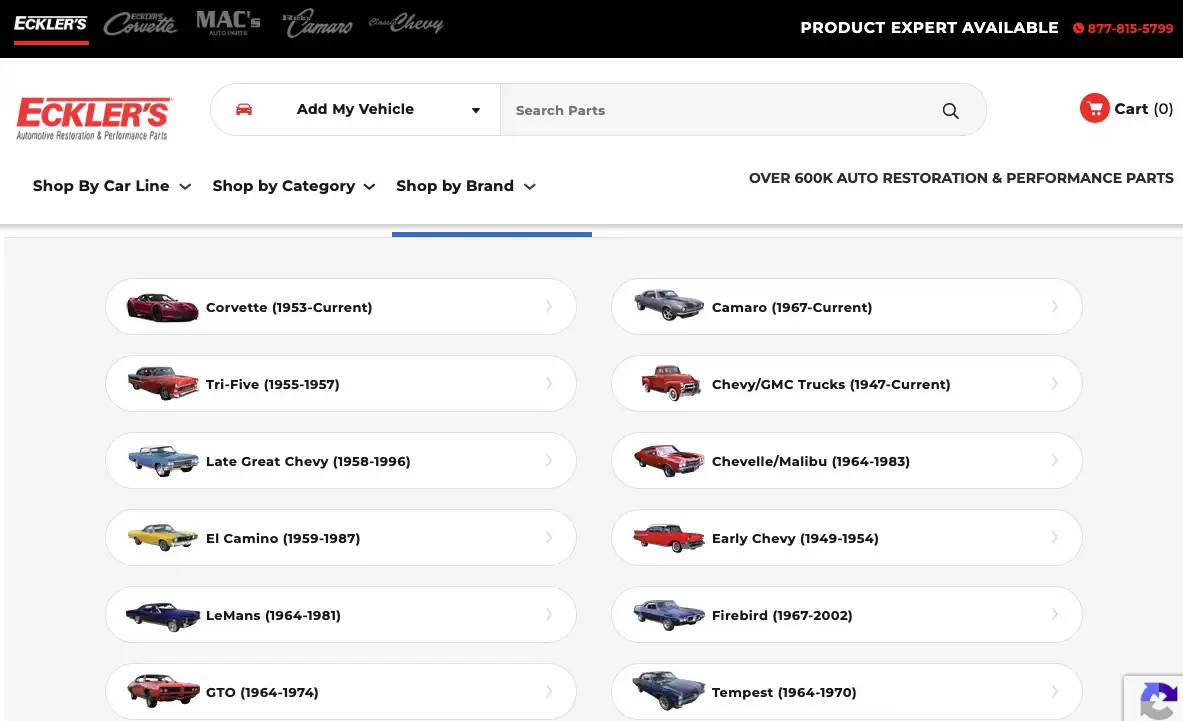Click the Shop By Car Line chevron

(185, 187)
